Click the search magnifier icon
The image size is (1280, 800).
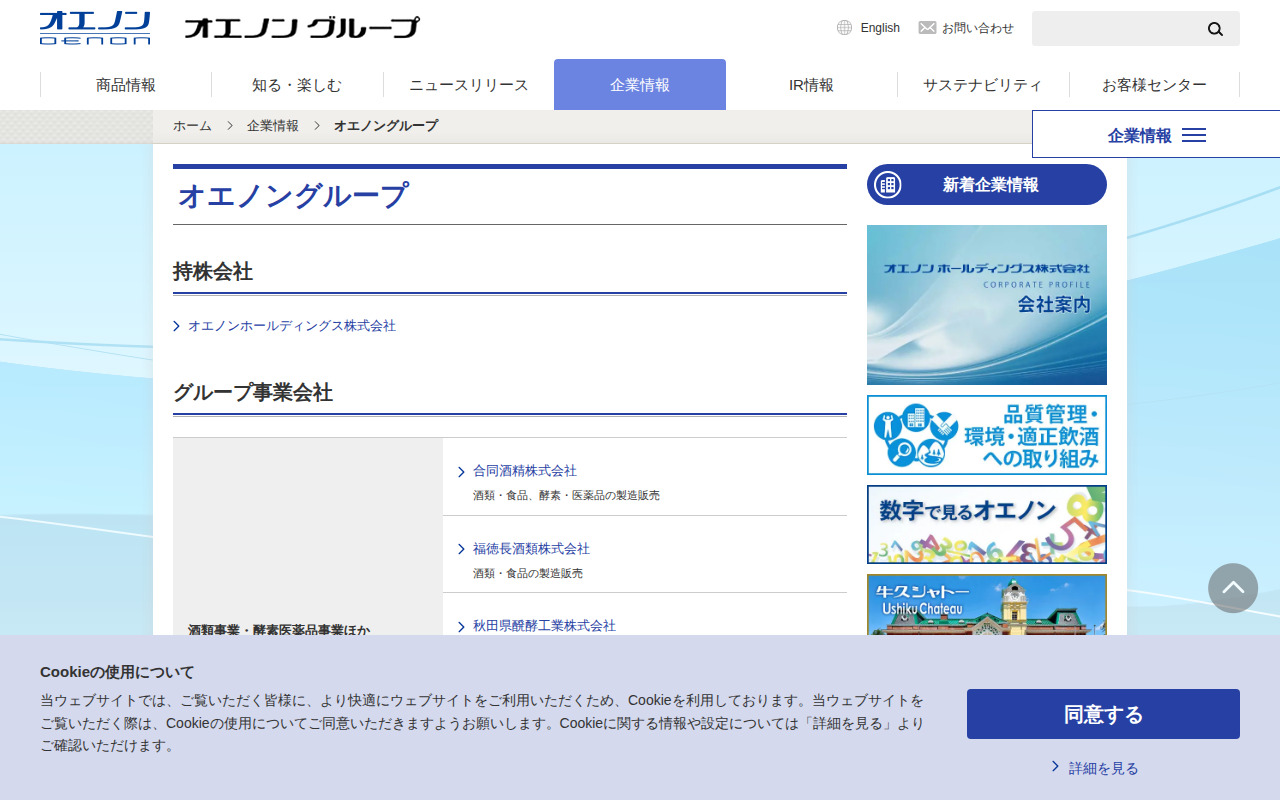coord(1215,29)
